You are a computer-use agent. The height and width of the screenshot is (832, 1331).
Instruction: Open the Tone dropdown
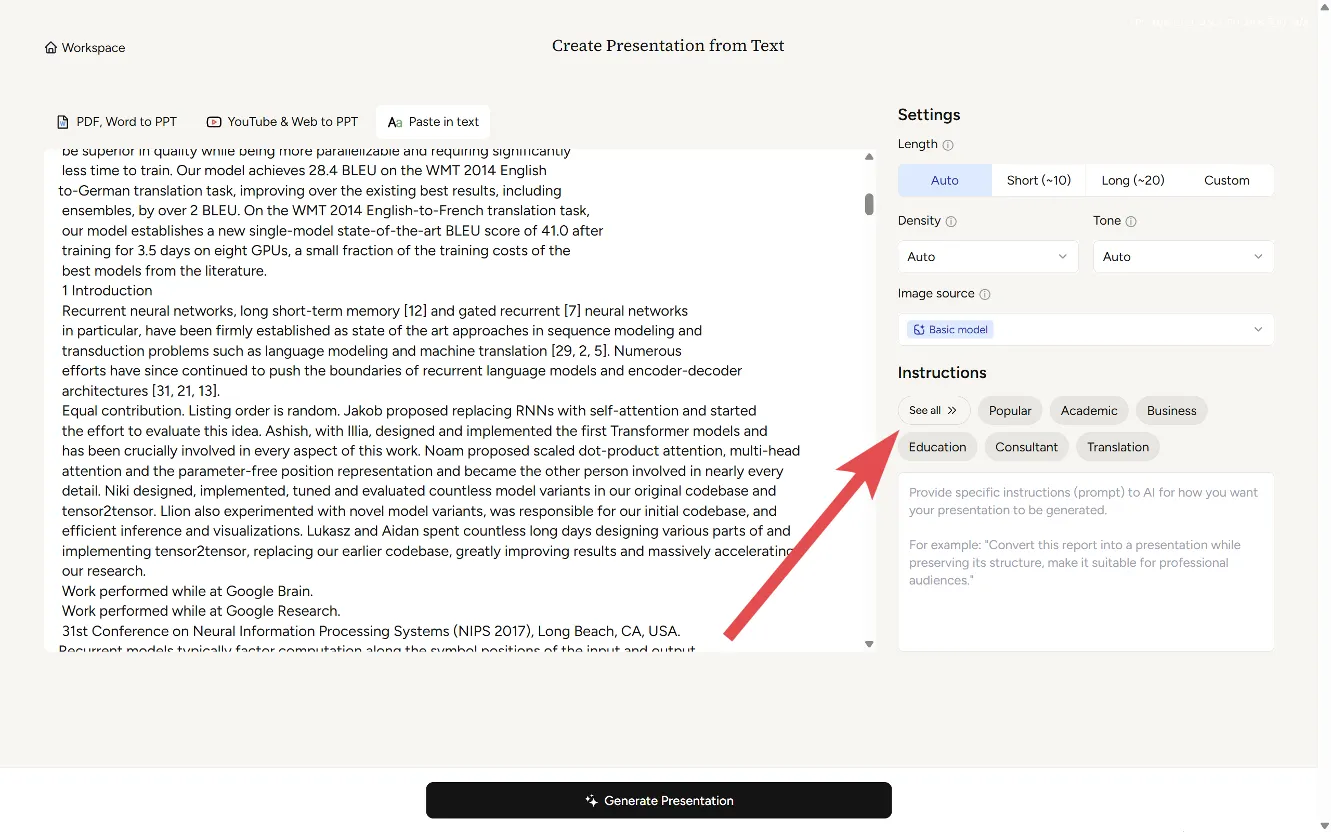coord(1182,257)
